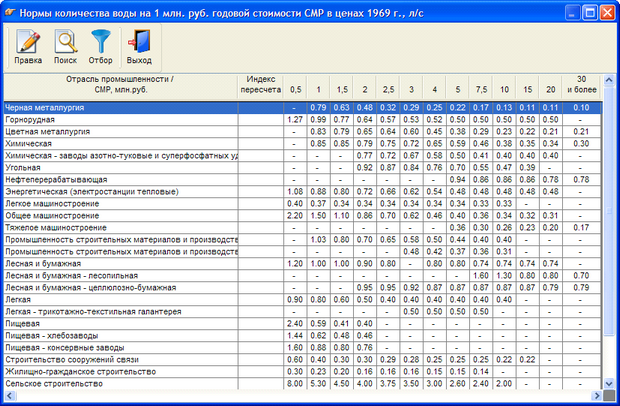Close the window with the red X
620x406 pixels.
[607, 13]
